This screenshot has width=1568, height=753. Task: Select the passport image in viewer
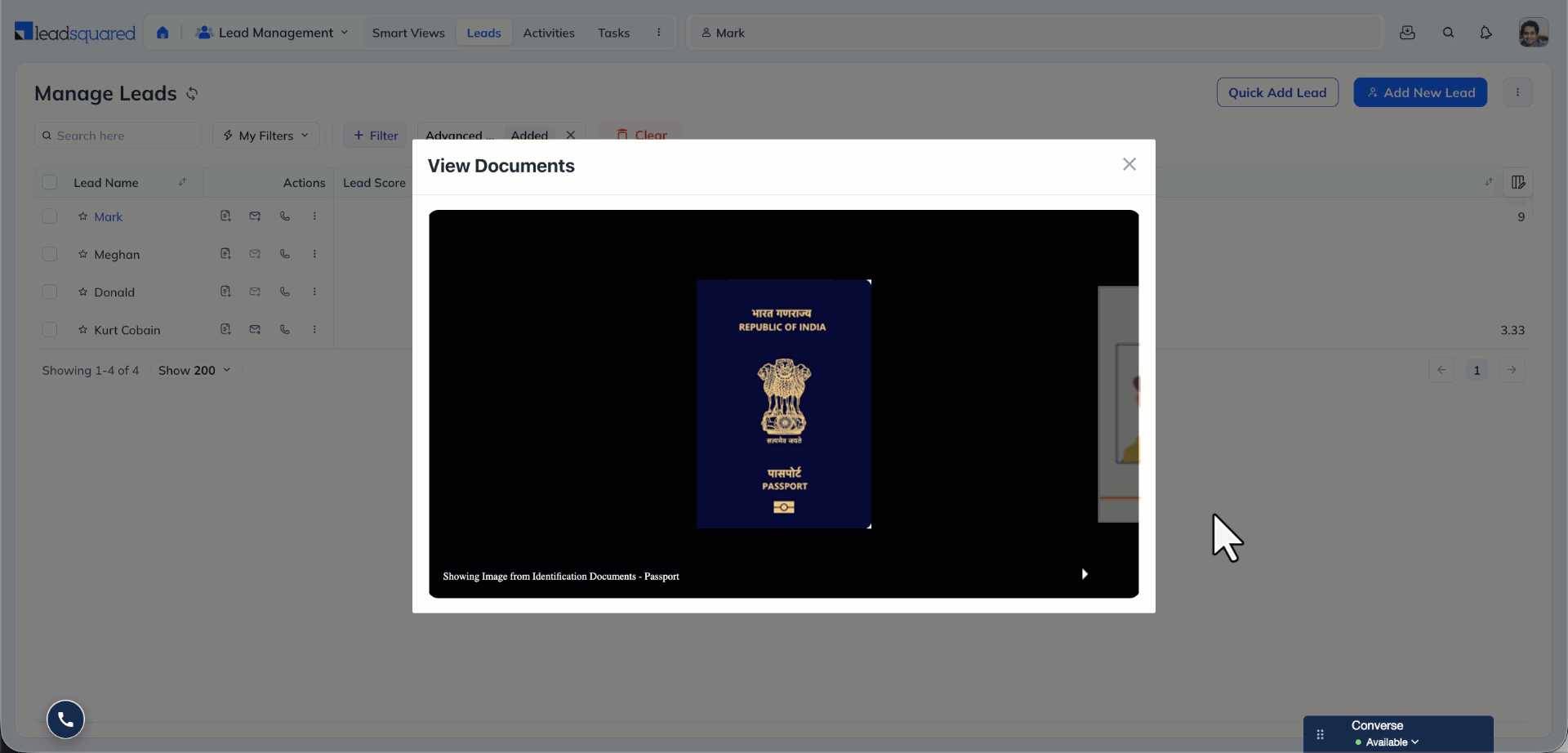(784, 403)
